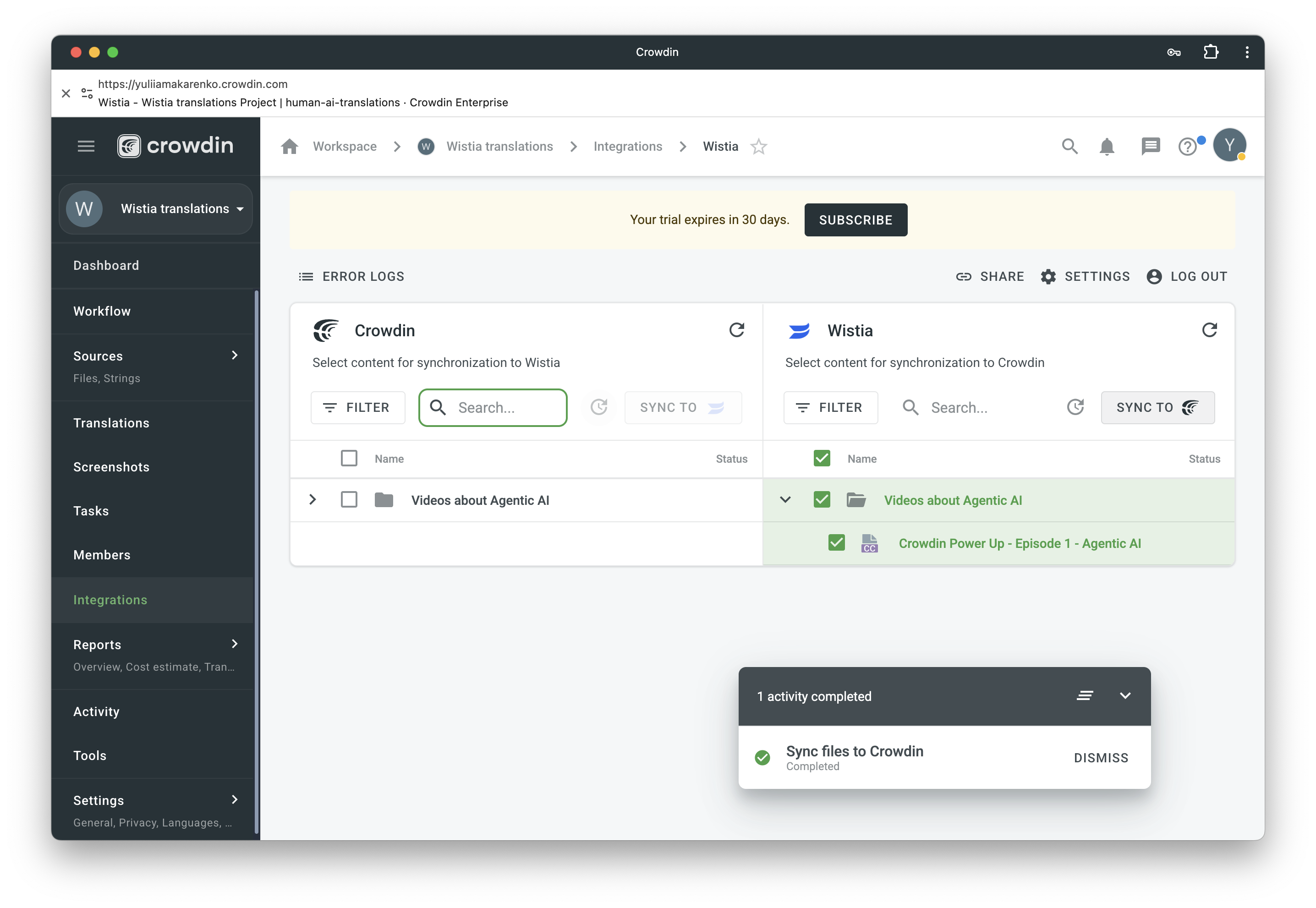1316x908 pixels.
Task: Open Members in sidebar
Action: point(102,555)
